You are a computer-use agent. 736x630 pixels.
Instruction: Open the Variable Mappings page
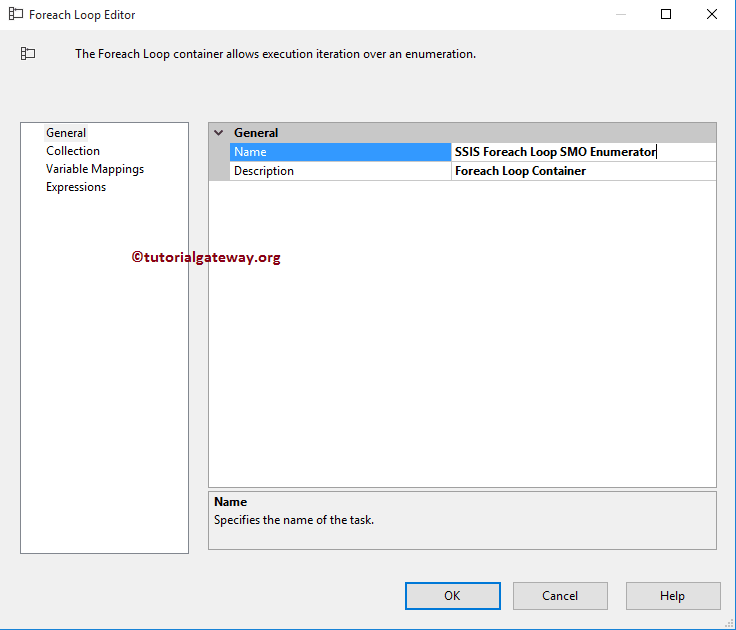(95, 169)
